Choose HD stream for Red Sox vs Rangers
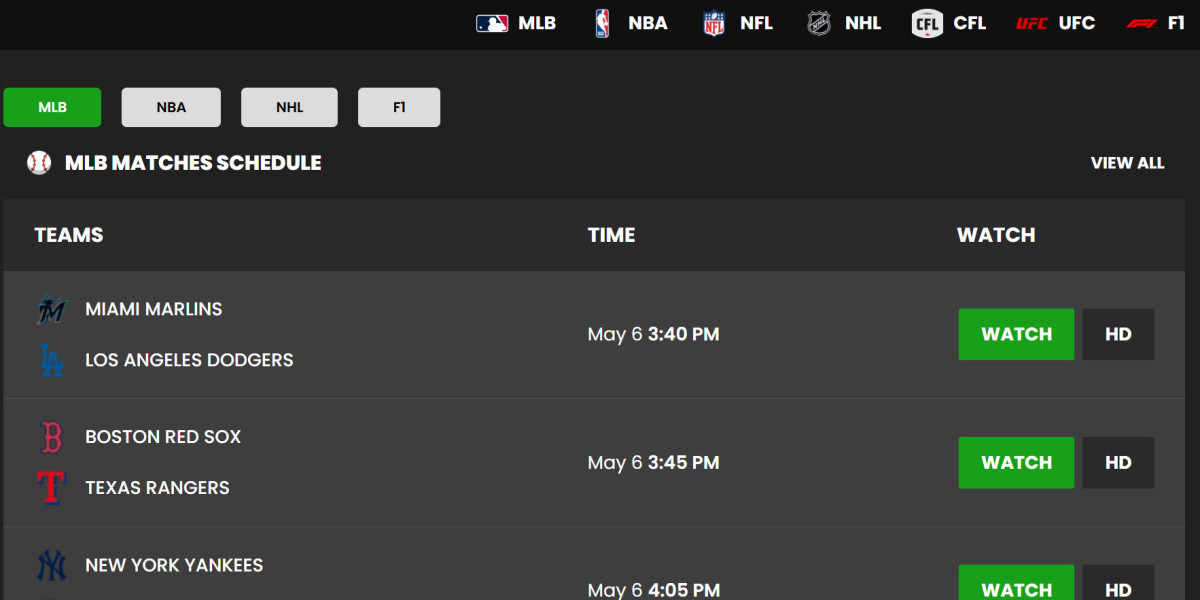Screen dimensions: 1200x600 tap(1118, 463)
